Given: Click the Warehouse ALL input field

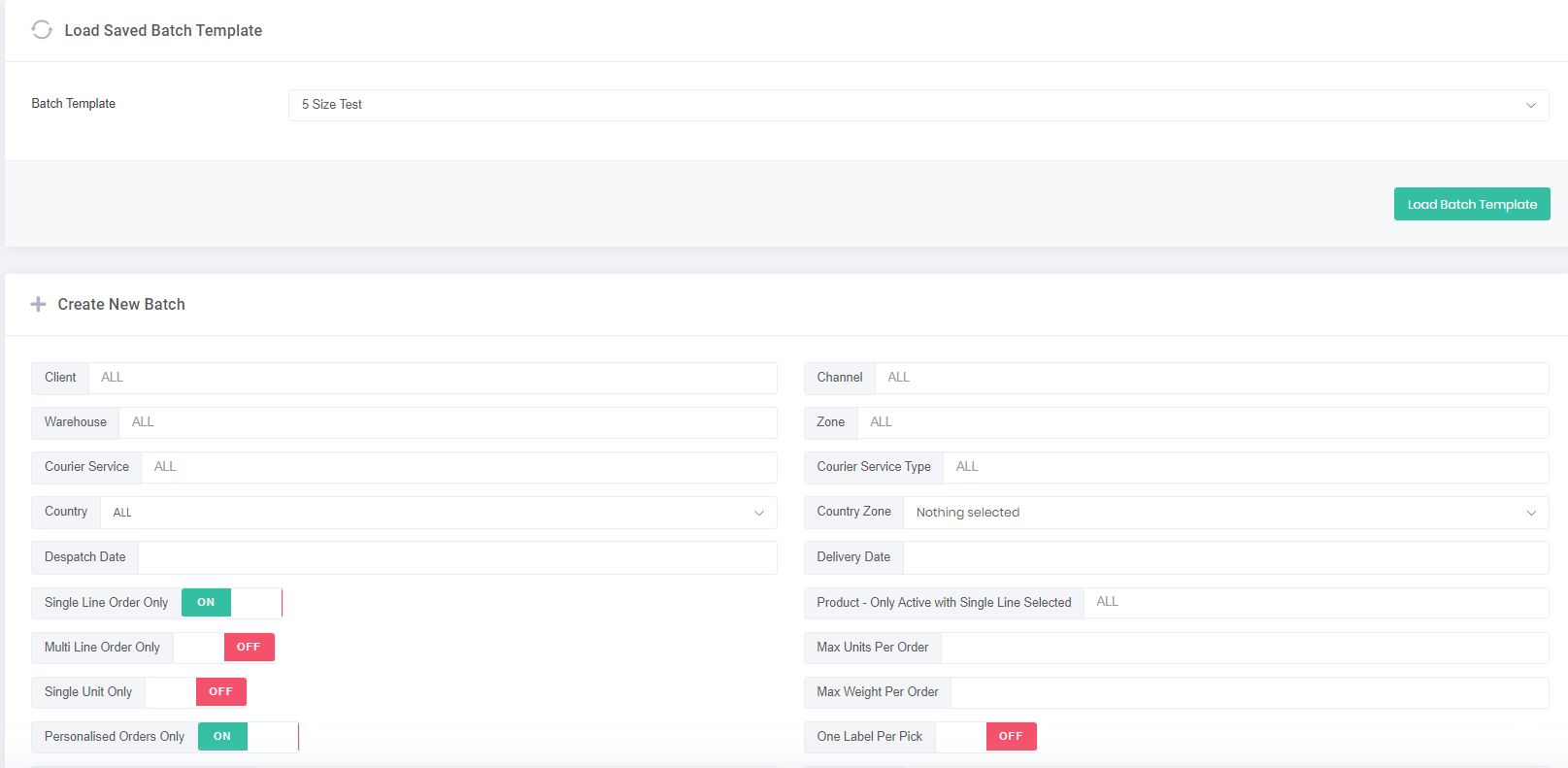Looking at the screenshot, I should [x=449, y=422].
